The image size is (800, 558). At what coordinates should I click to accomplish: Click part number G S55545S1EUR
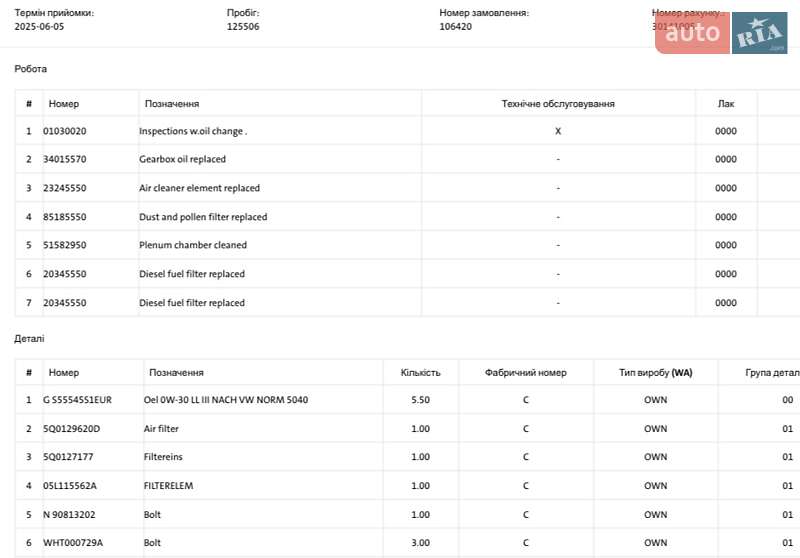(77, 400)
